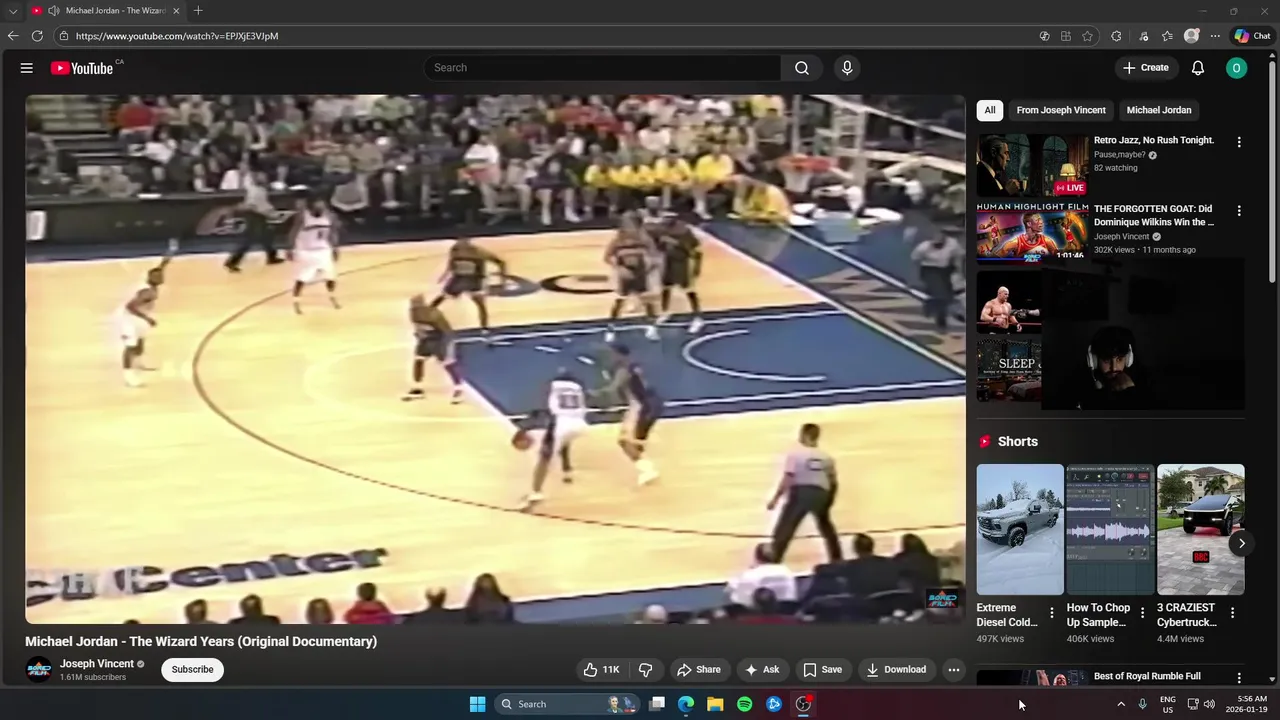Show hidden system tray icons
1280x720 pixels.
pos(1120,704)
